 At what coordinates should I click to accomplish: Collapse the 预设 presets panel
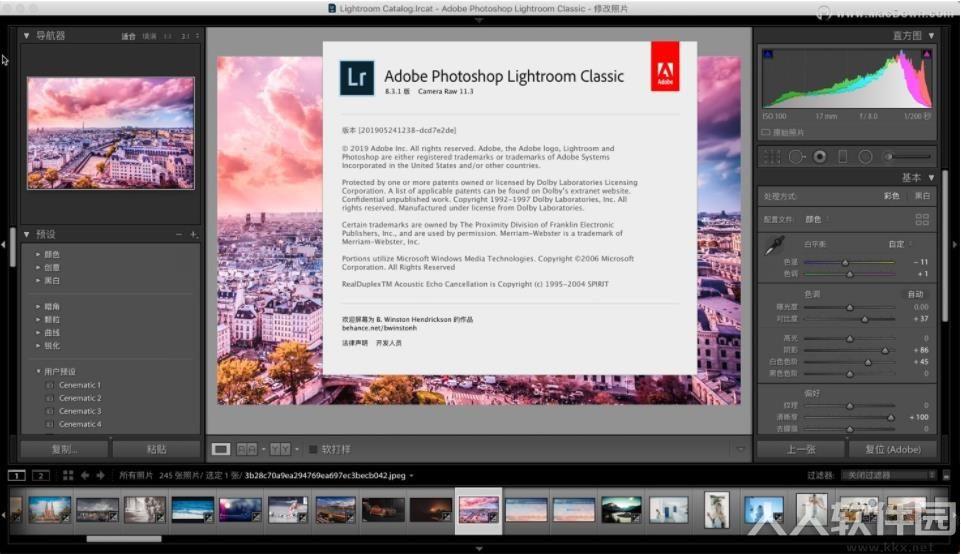(x=26, y=234)
